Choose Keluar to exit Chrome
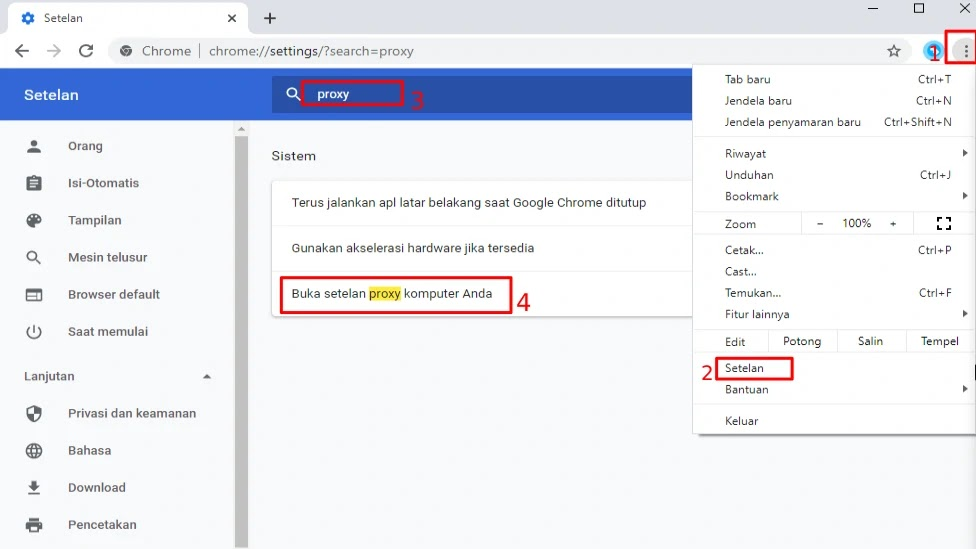This screenshot has width=976, height=549. click(x=834, y=421)
